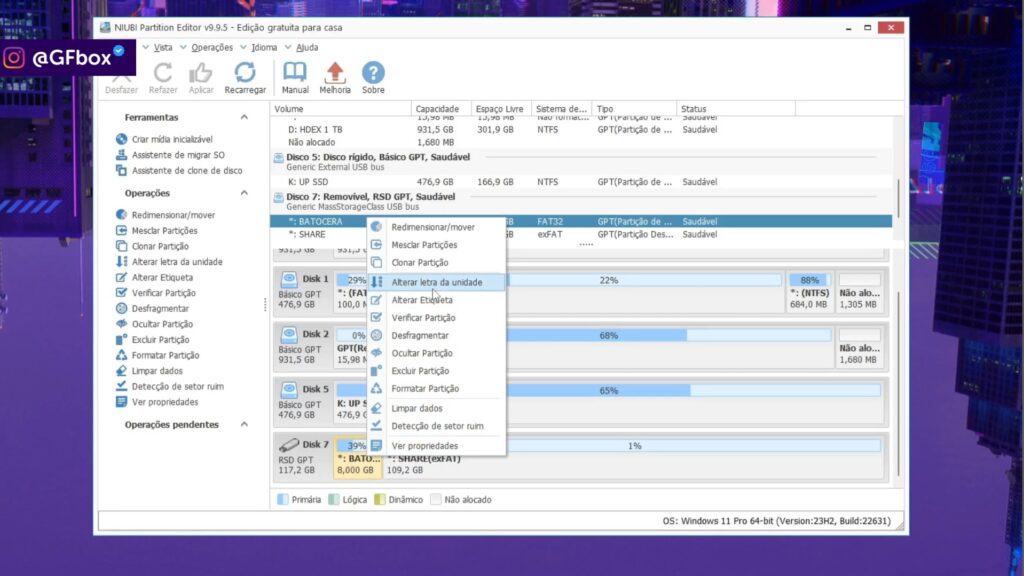Viewport: 1024px width, 576px height.
Task: Select the BATOCERA 8,000 GB block on Disk 7
Action: [357, 457]
